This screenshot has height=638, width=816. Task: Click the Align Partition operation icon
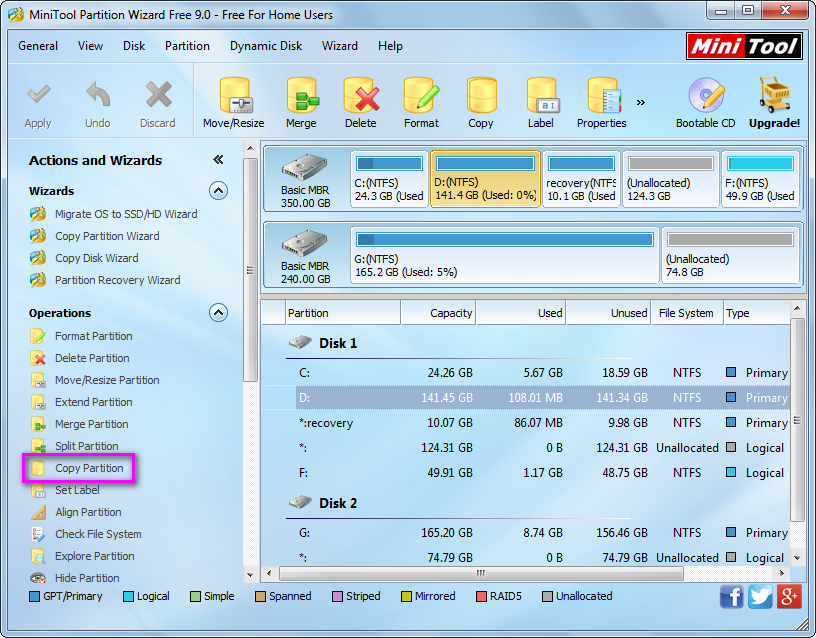(x=37, y=512)
